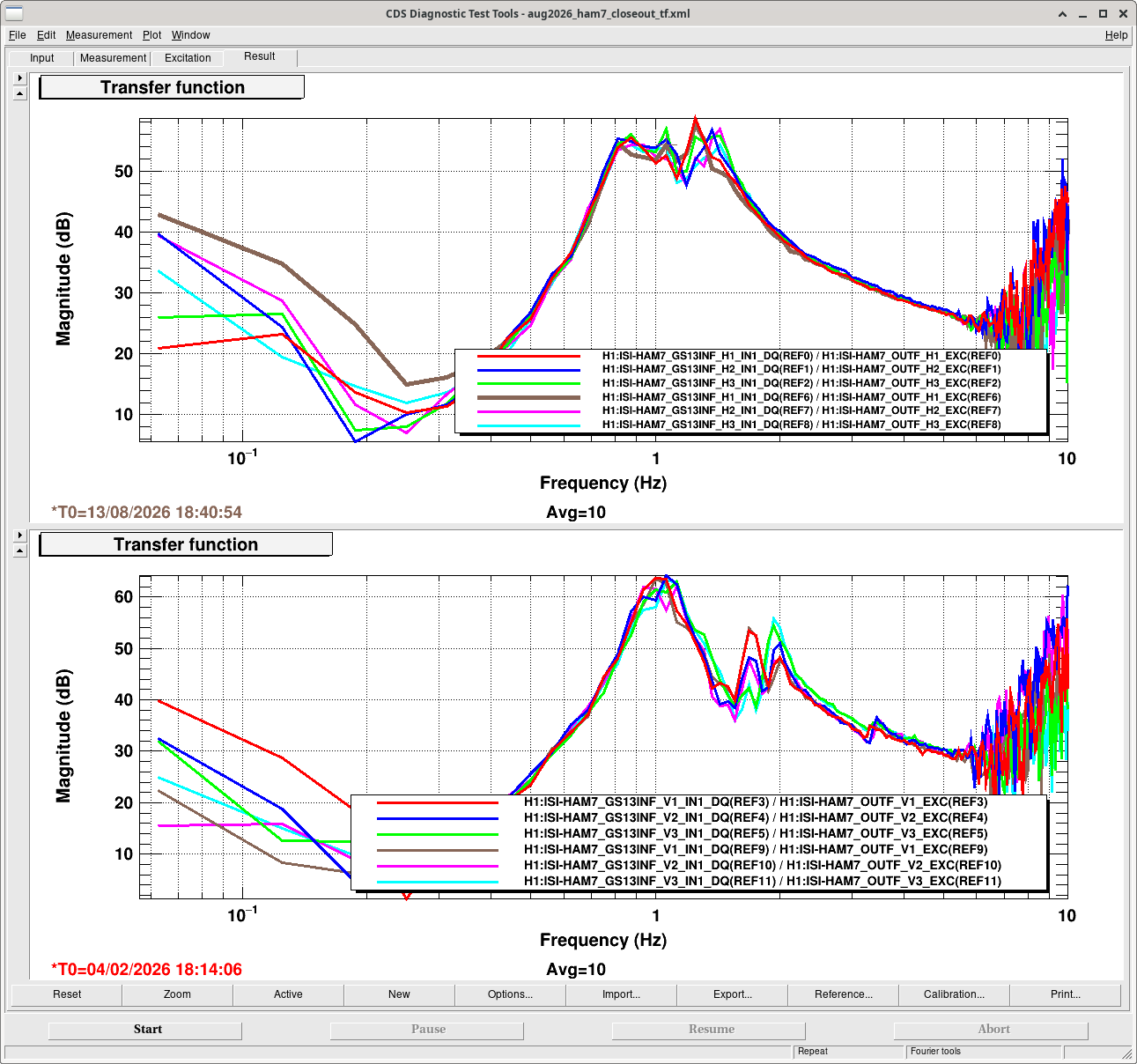Image resolution: width=1137 pixels, height=1064 pixels.
Task: Open the window menu icon in the title bar
Action: tap(14, 13)
